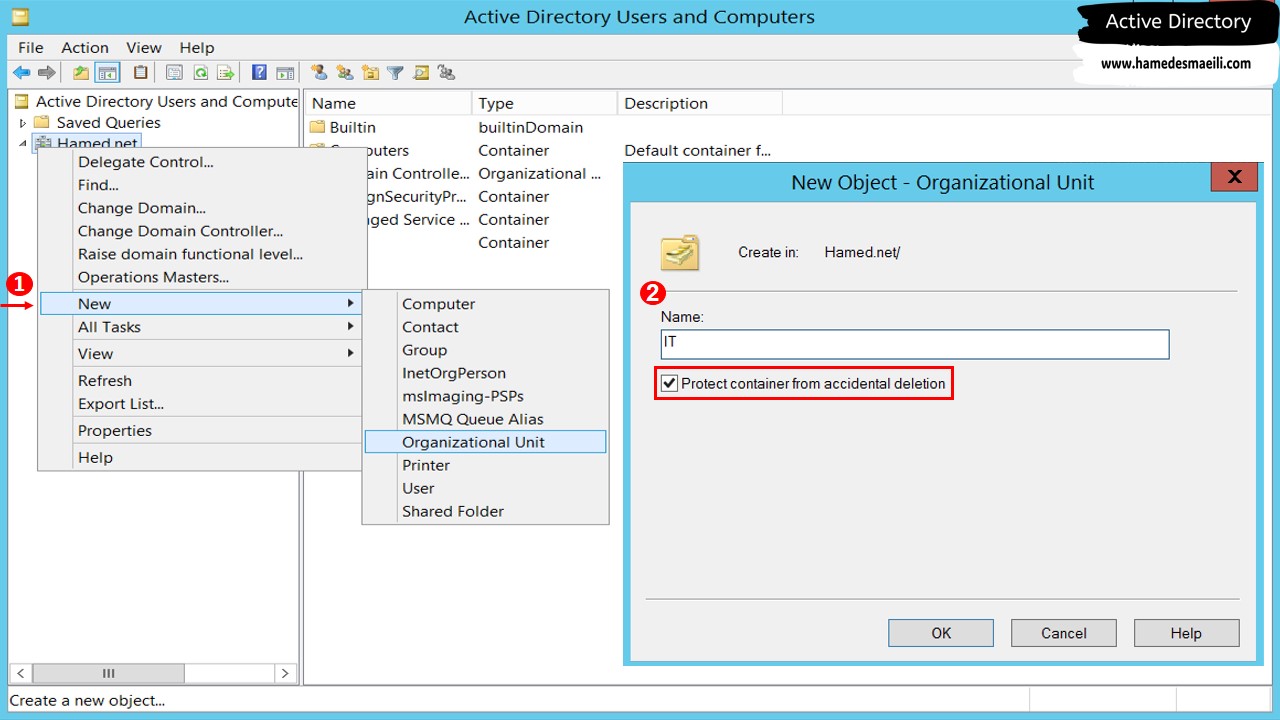Click the Name input field containing IT
The height and width of the screenshot is (720, 1280).
pyautogui.click(x=915, y=344)
